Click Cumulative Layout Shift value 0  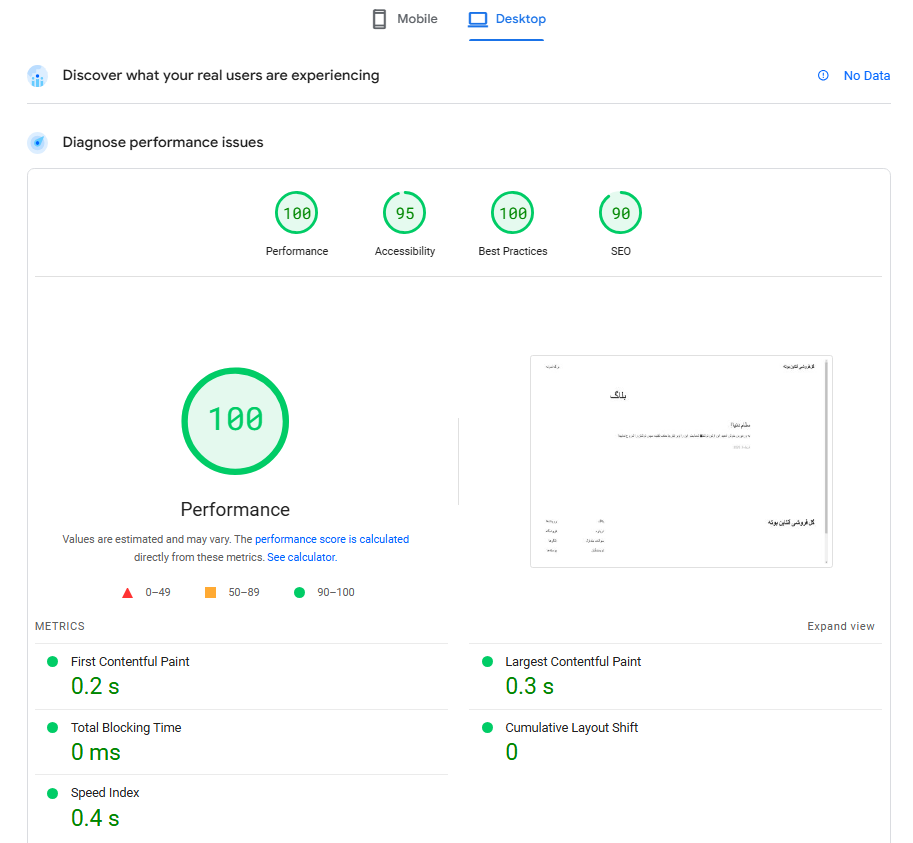click(x=511, y=752)
